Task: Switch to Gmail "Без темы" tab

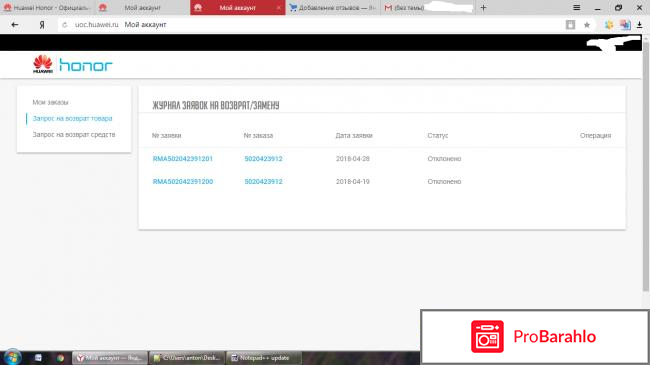Action: [x=427, y=7]
